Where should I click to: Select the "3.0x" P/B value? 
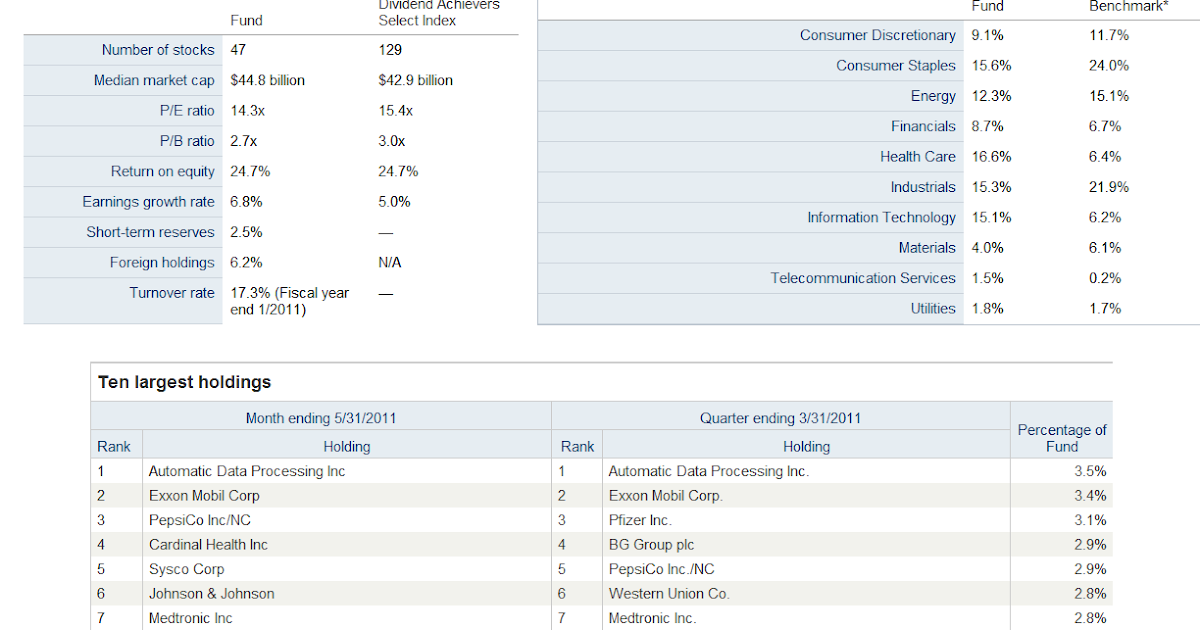point(392,141)
